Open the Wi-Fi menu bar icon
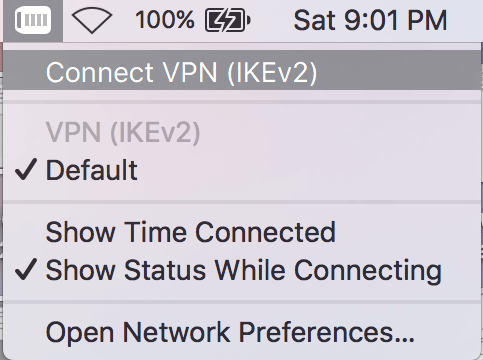The height and width of the screenshot is (360, 483). pos(92,21)
